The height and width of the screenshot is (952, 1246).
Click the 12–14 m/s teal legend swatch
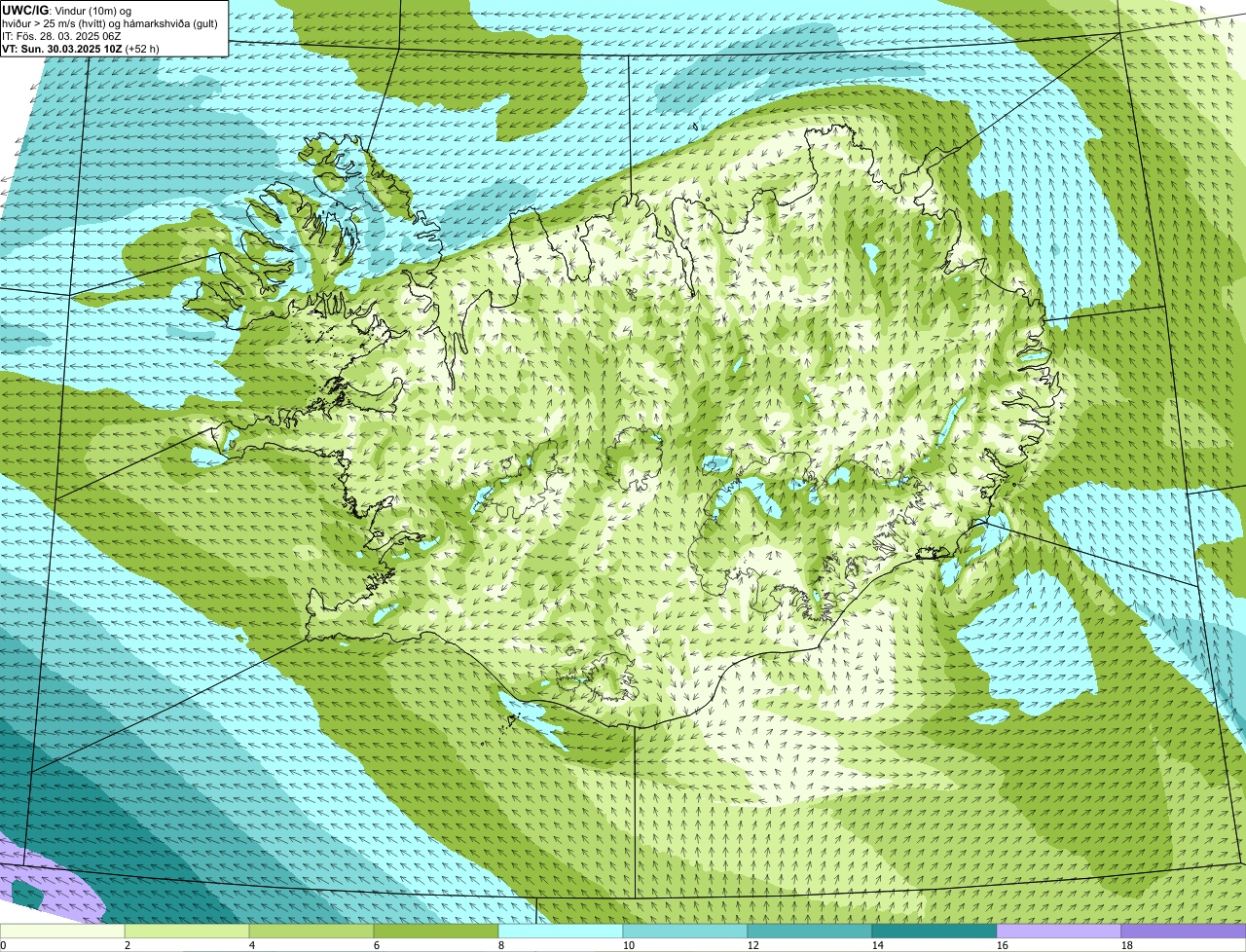coord(810,932)
